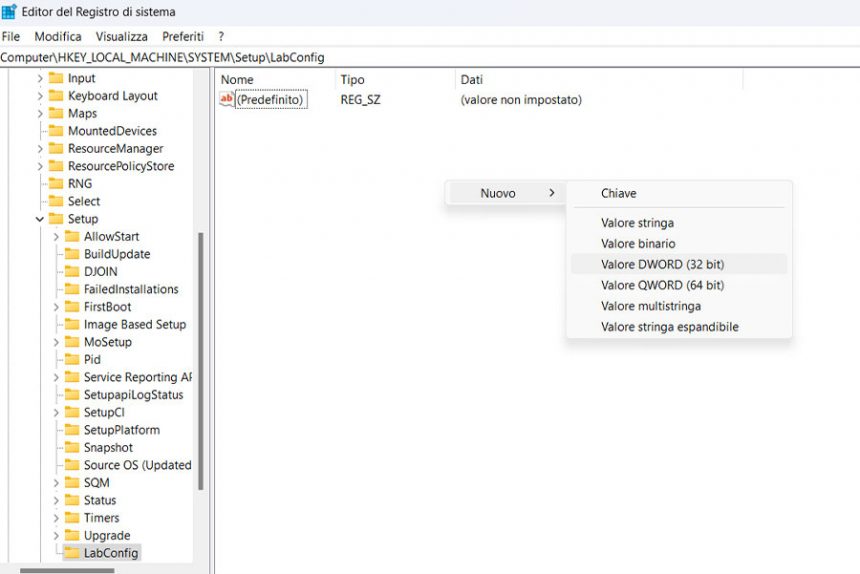Click the Snapshot folder icon

tap(72, 447)
